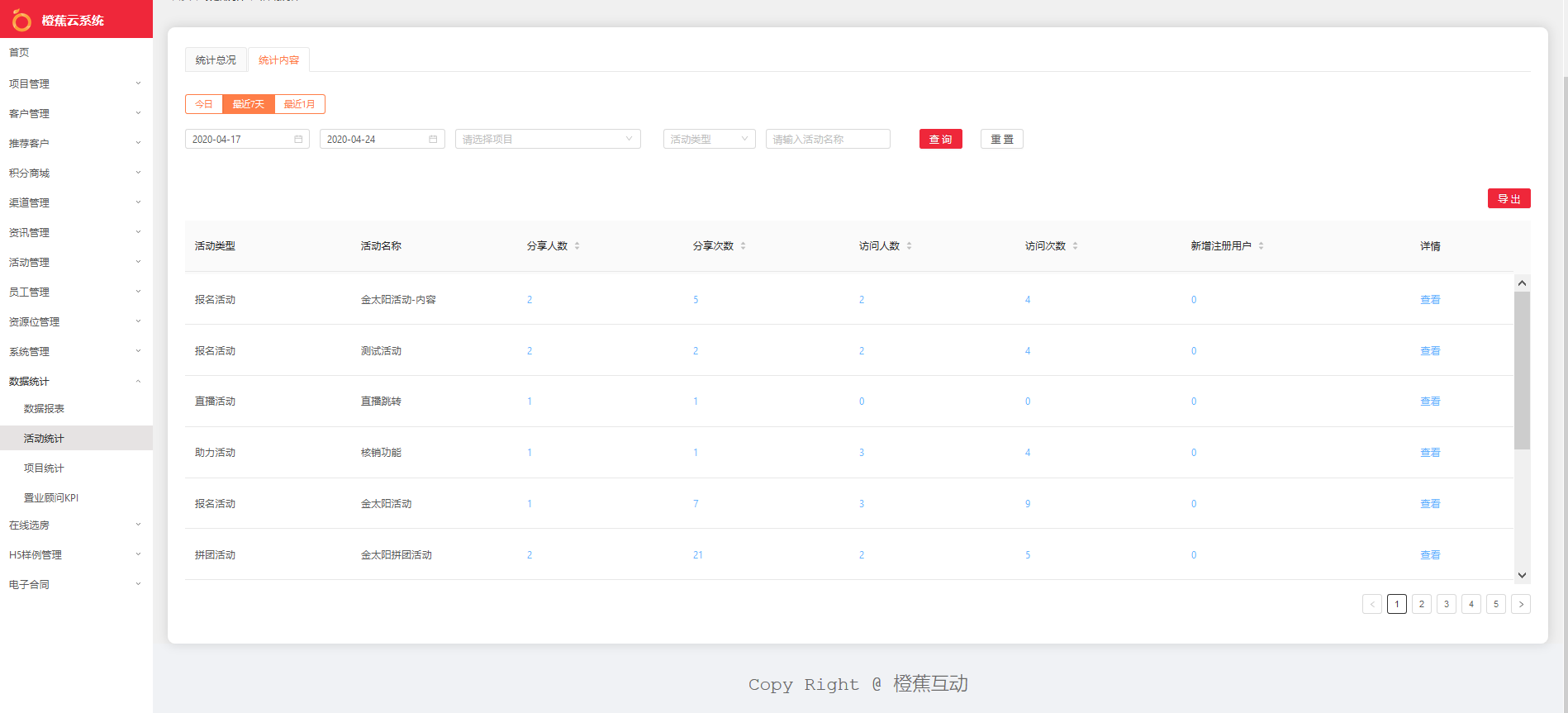
Task: View details of 直播跳转 row
Action: tap(1430, 401)
